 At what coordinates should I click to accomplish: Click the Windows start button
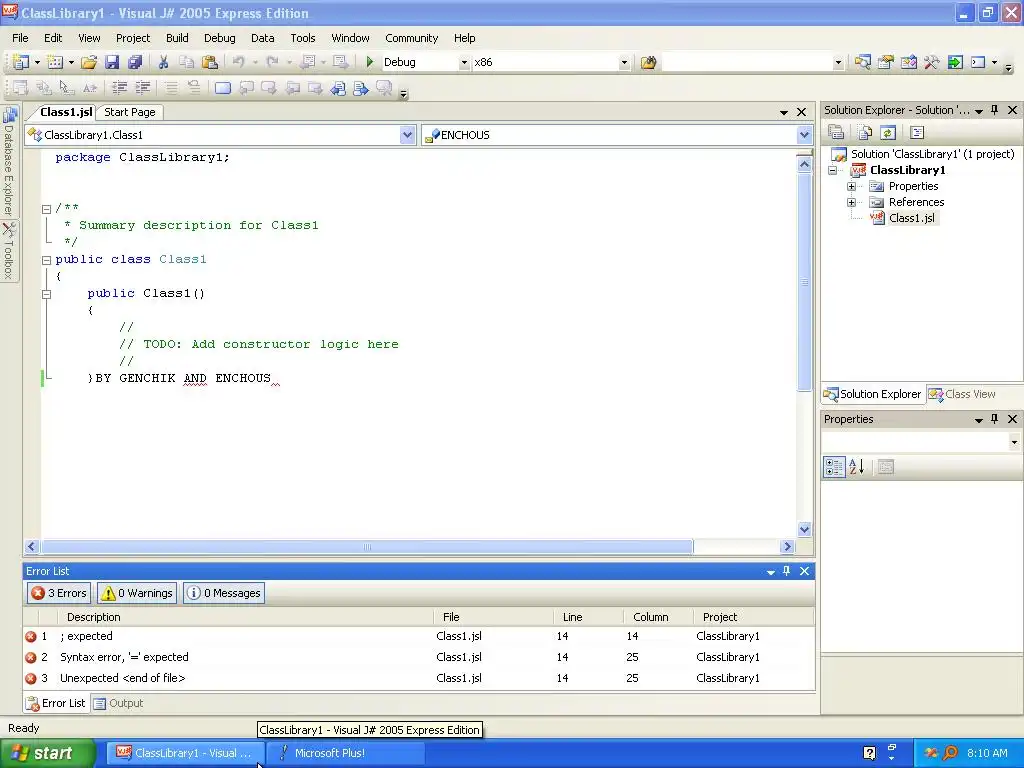click(x=48, y=753)
